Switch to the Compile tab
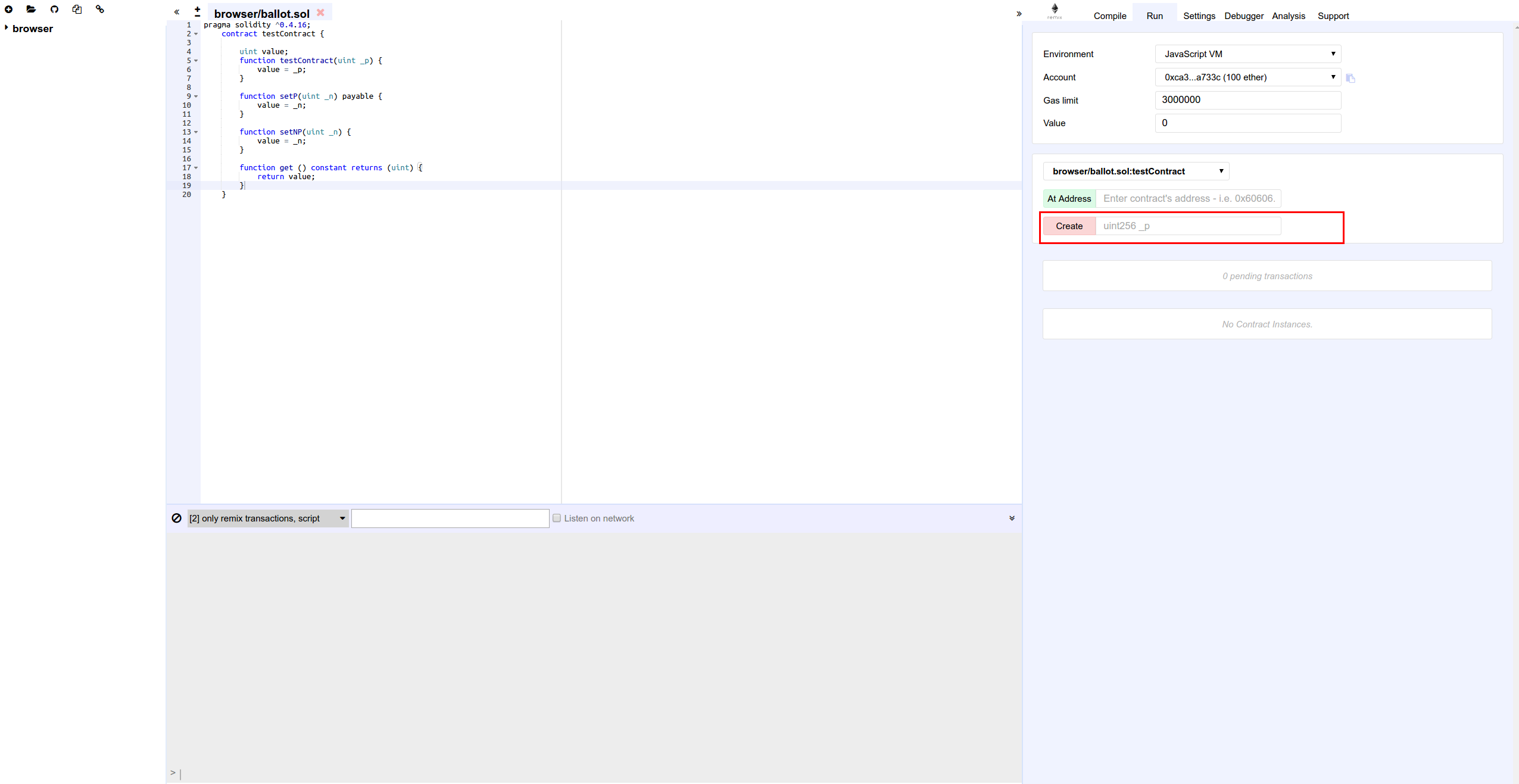 [1109, 16]
